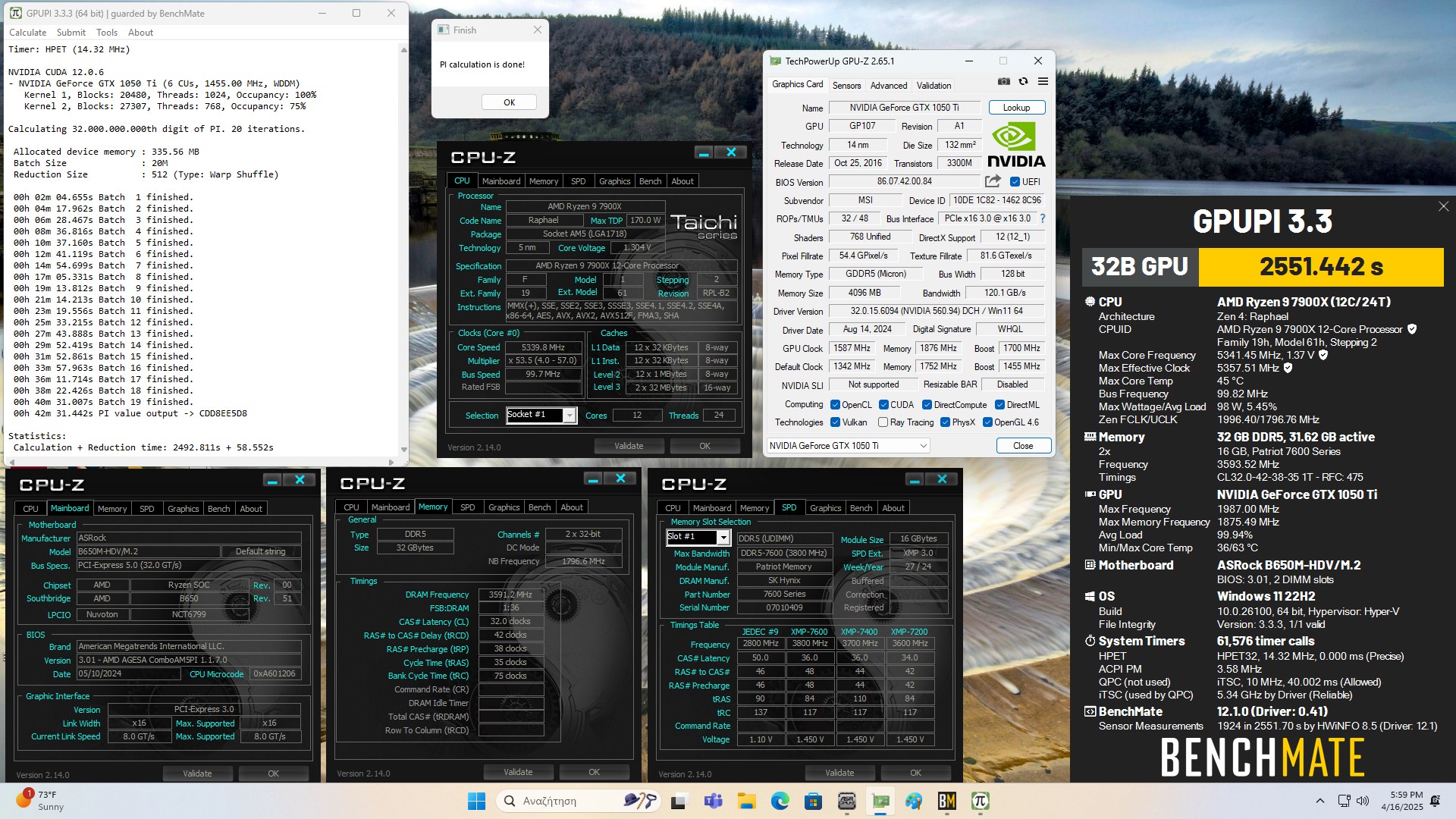The image size is (1456, 819).
Task: Click the Lookup button in GPU-Z
Action: (x=1016, y=108)
